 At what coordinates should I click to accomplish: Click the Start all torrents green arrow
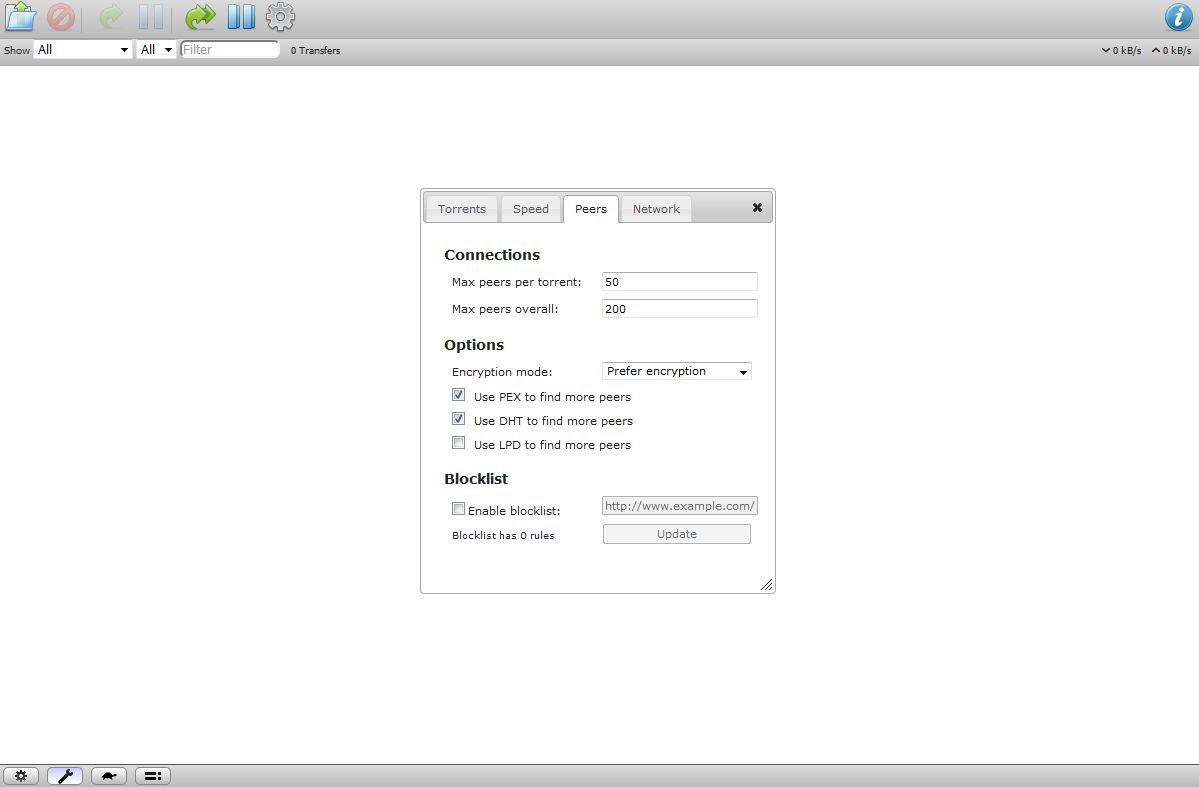coord(200,17)
